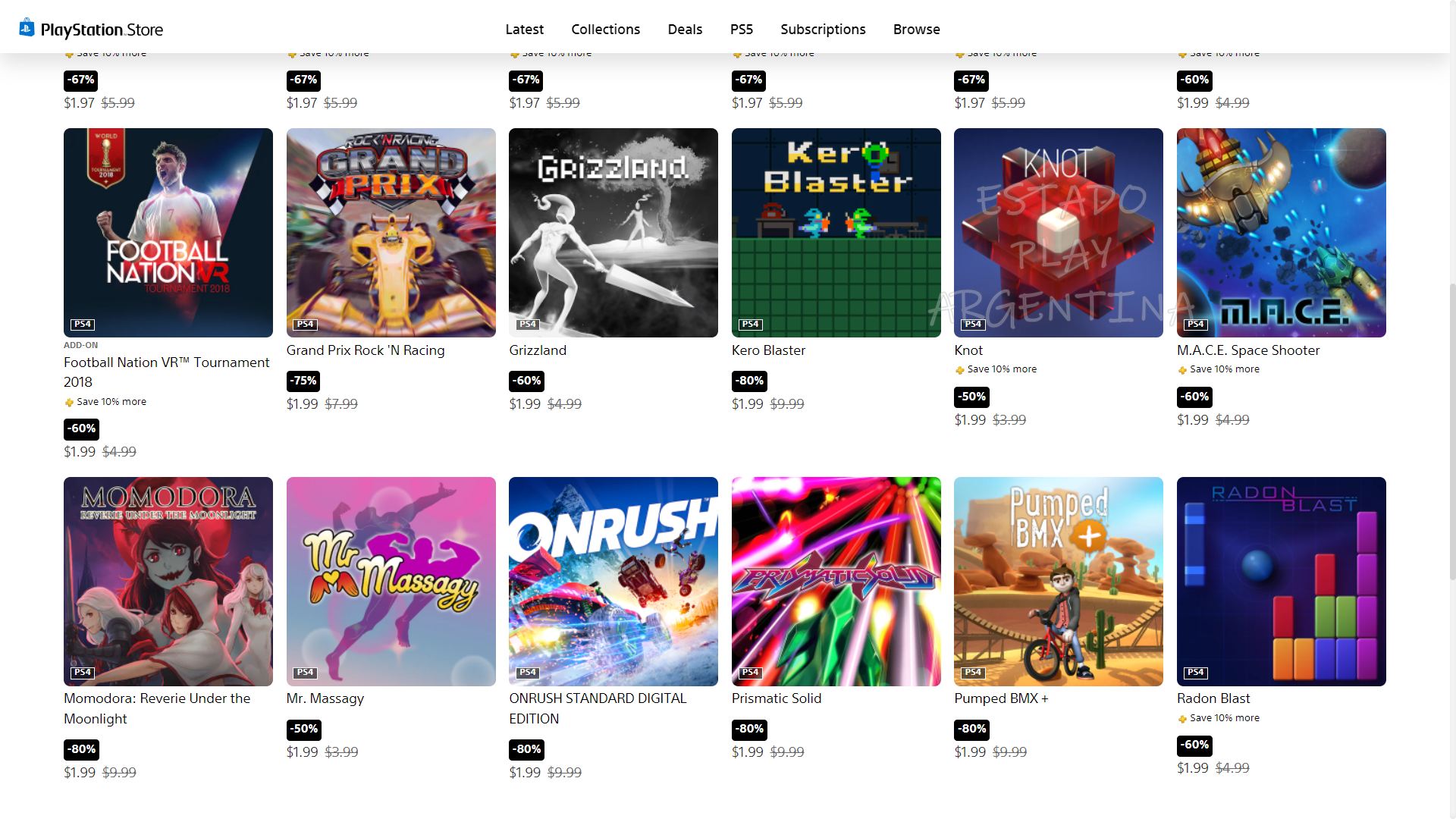Open the ONRUSH cover thumbnail
1456x819 pixels.
click(613, 582)
